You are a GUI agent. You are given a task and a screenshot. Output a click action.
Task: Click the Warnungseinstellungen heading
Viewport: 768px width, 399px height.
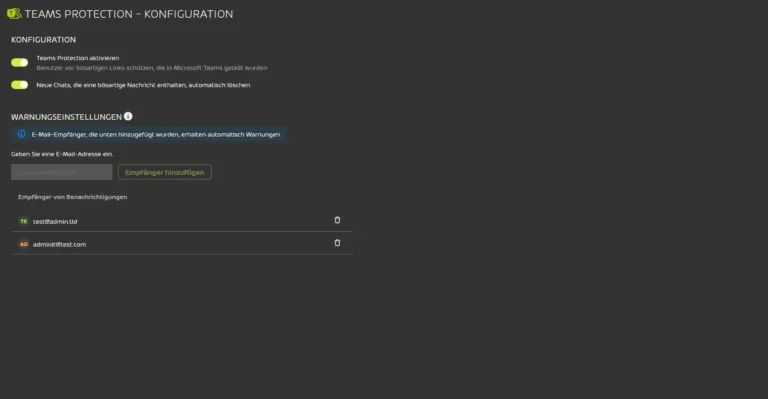pyautogui.click(x=66, y=117)
